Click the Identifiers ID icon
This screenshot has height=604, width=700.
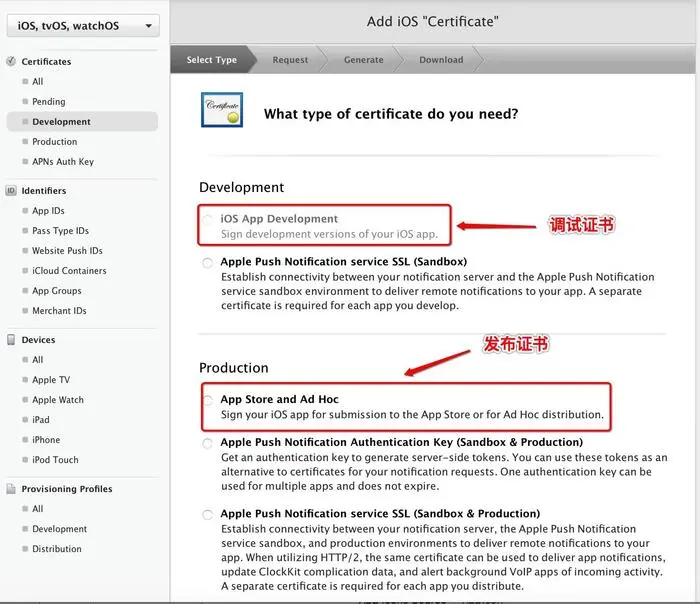click(11, 191)
